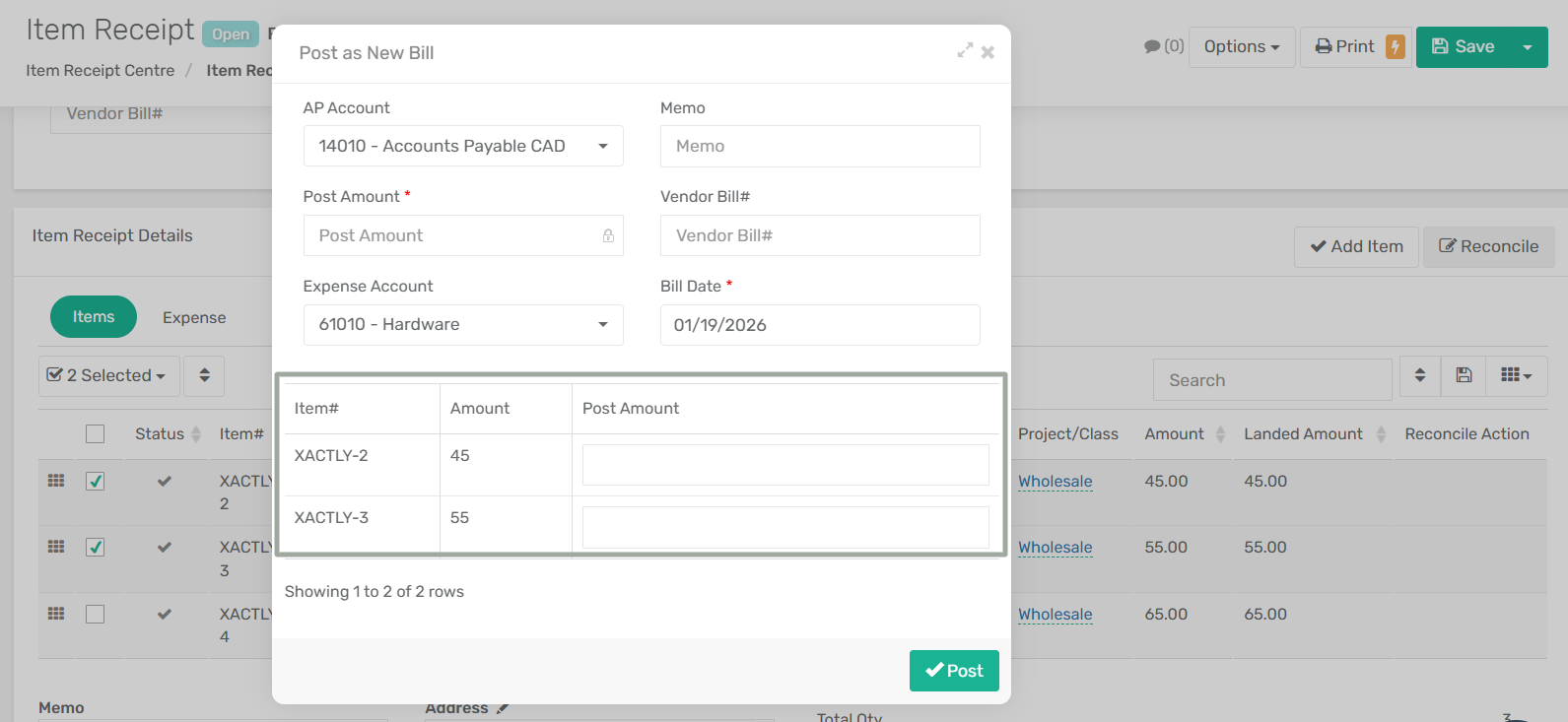Switch to the Expense tab
Viewport: 1568px width, 722px height.
194,317
